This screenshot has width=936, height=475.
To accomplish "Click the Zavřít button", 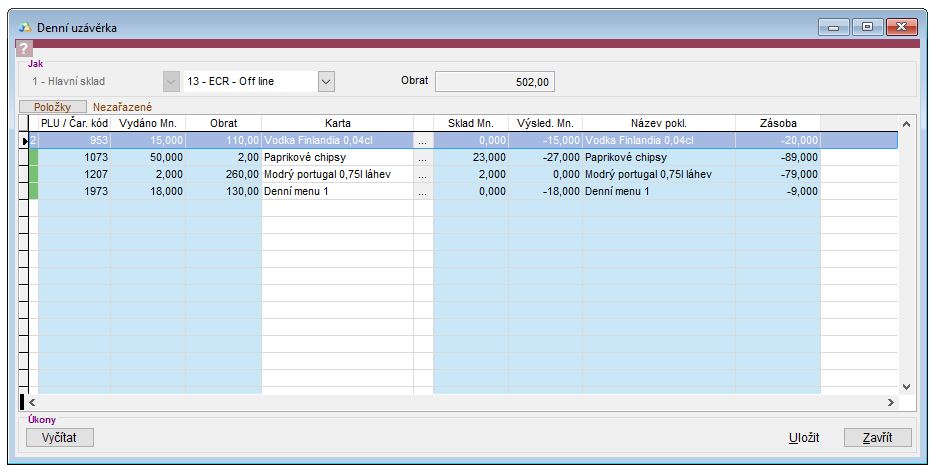I will 877,438.
